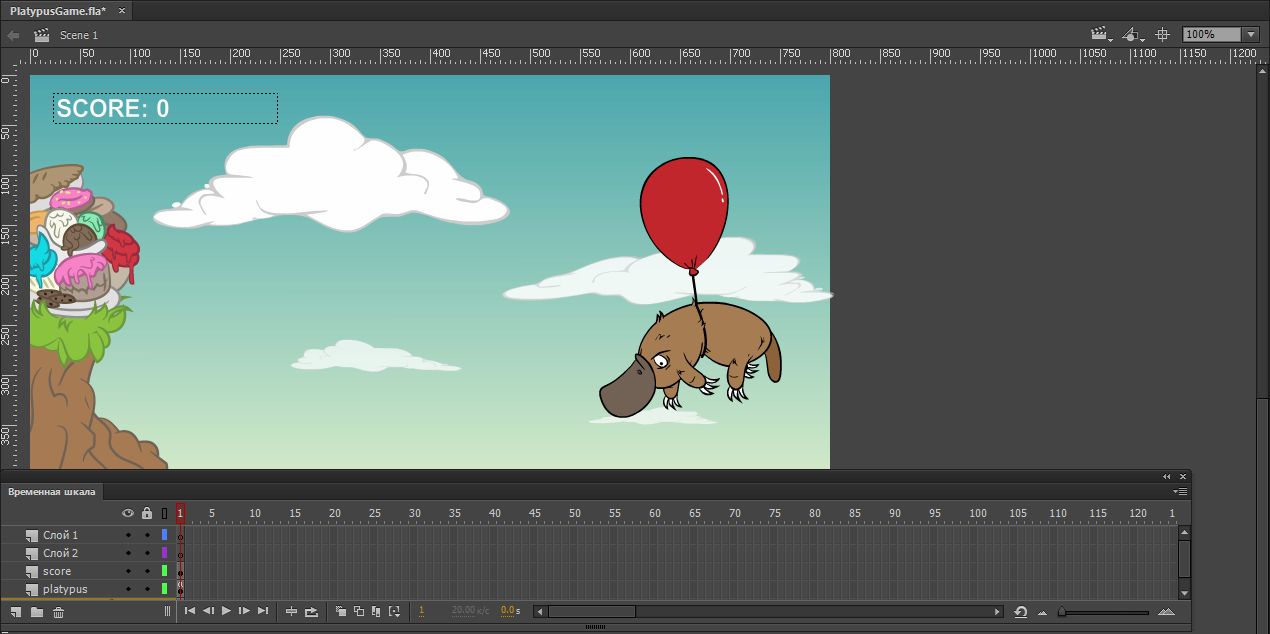The height and width of the screenshot is (634, 1270).
Task: Select the Слой 1 layer
Action: (60, 535)
